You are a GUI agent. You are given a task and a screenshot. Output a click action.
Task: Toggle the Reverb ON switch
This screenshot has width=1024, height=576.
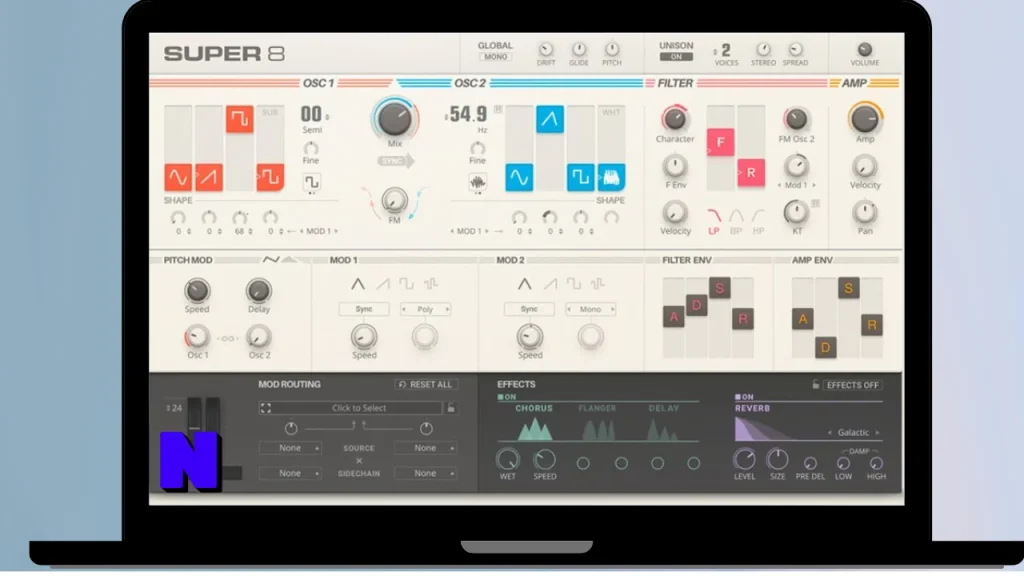[x=744, y=396]
